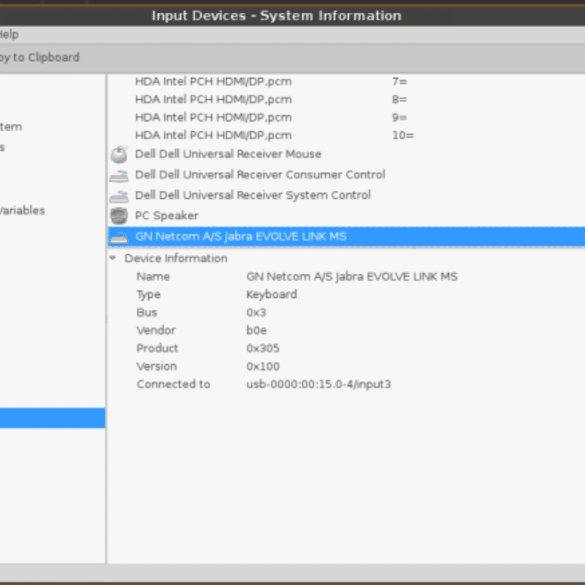
Task: Click the keyboard icon beside Dell System Control
Action: click(x=119, y=196)
